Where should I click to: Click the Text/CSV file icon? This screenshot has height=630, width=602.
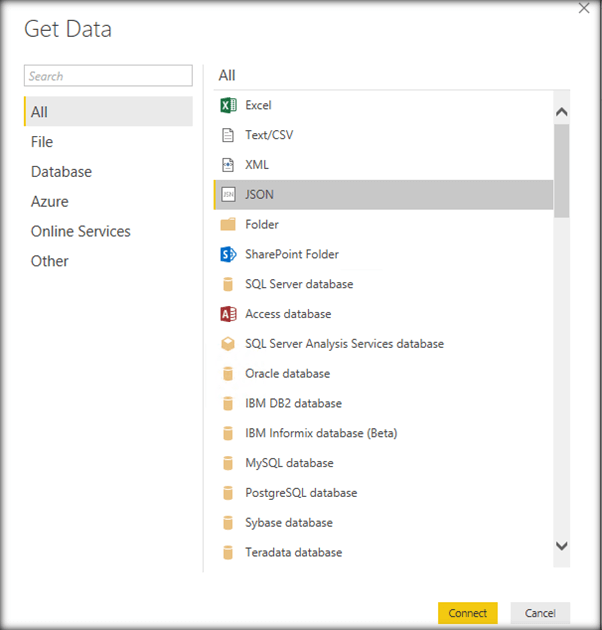(228, 135)
